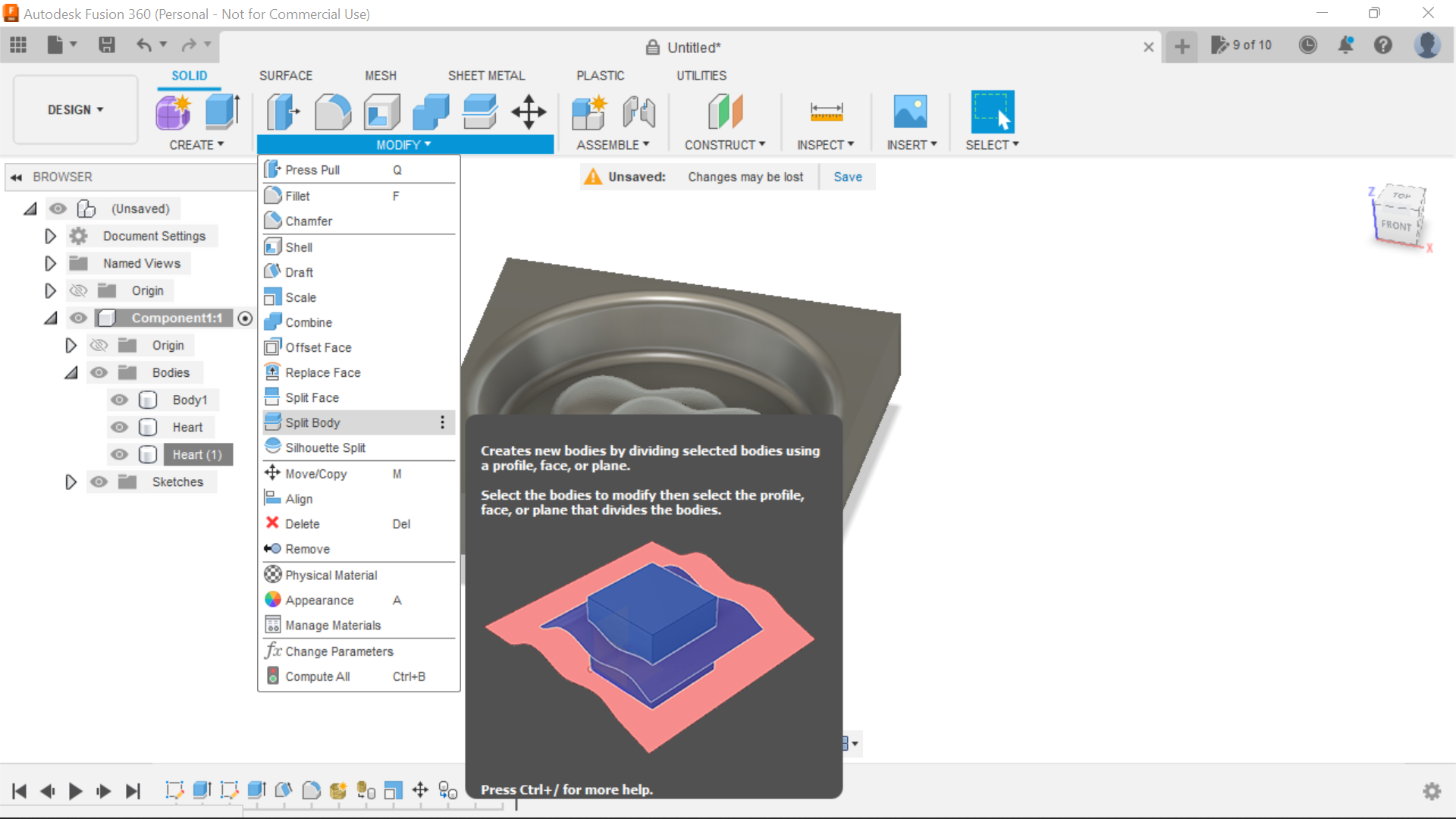Select the Combine tool
Viewport: 1456px width, 819px height.
coord(308,322)
